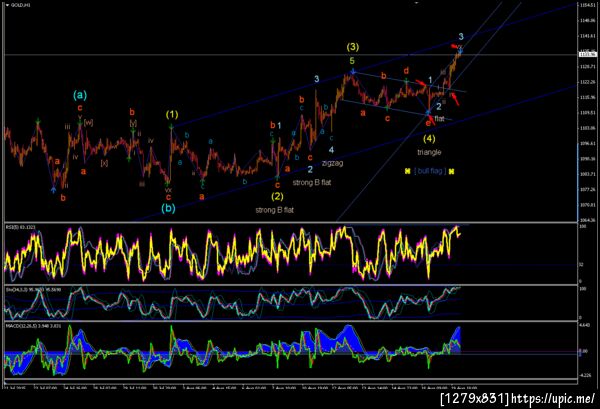
Task: Select 'strong B flat' label below wave (2)
Action: coord(274,210)
